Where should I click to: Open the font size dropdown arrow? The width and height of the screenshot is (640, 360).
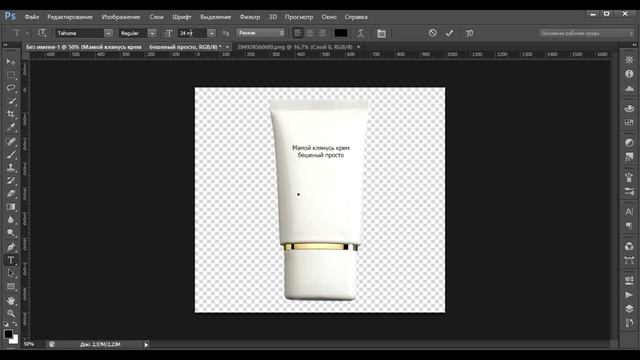pos(211,33)
